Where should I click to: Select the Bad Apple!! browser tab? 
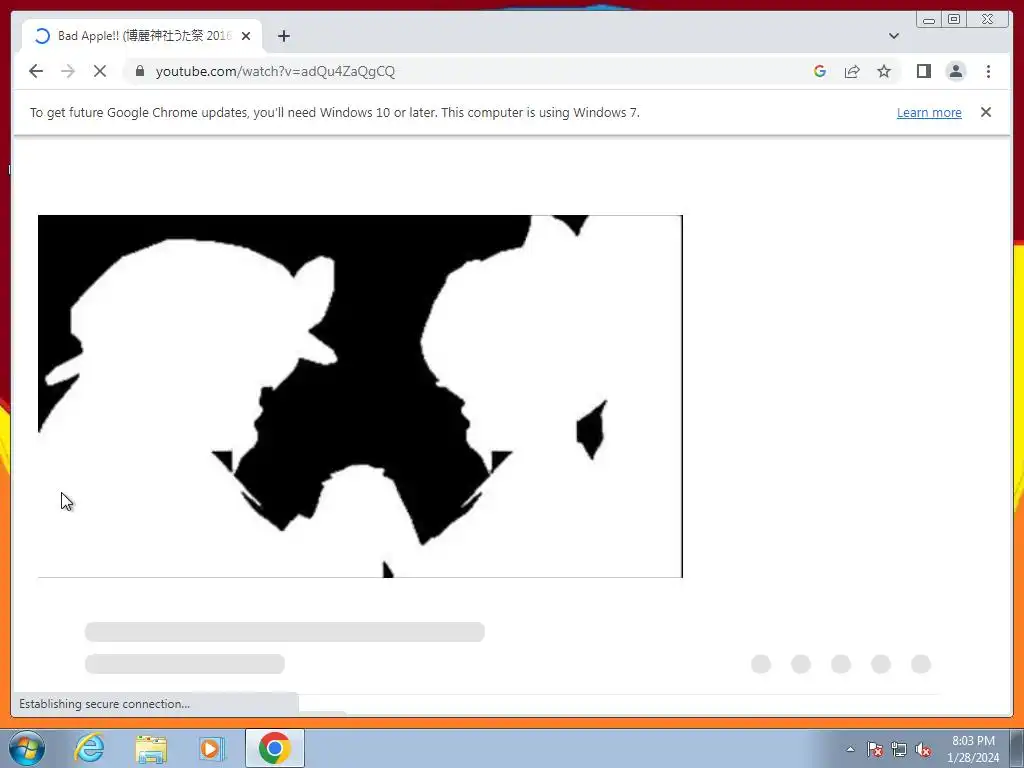tap(142, 36)
